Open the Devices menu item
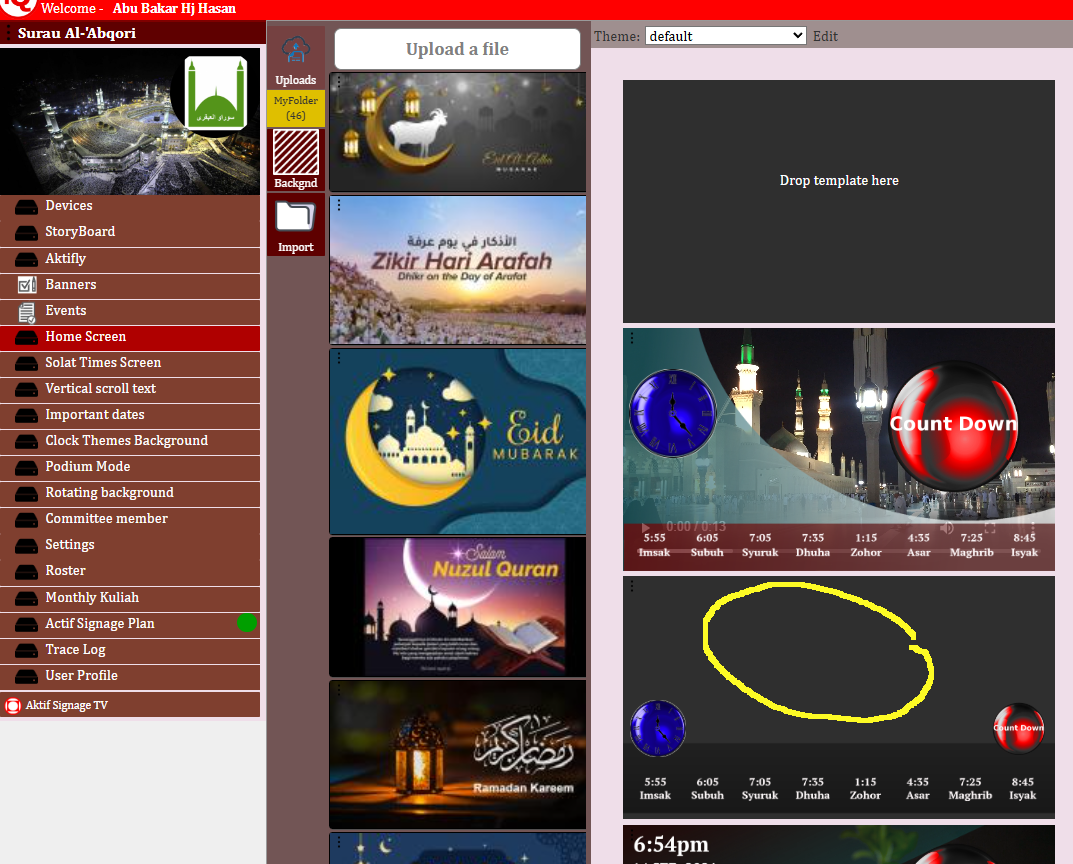The width and height of the screenshot is (1073, 864). click(x=130, y=206)
